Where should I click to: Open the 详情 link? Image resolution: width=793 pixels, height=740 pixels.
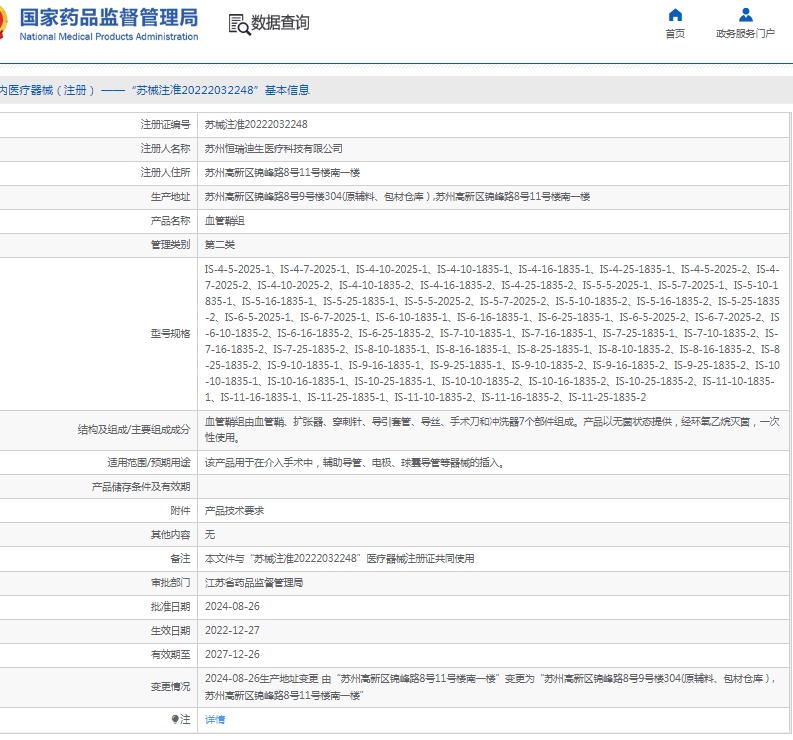tap(214, 719)
